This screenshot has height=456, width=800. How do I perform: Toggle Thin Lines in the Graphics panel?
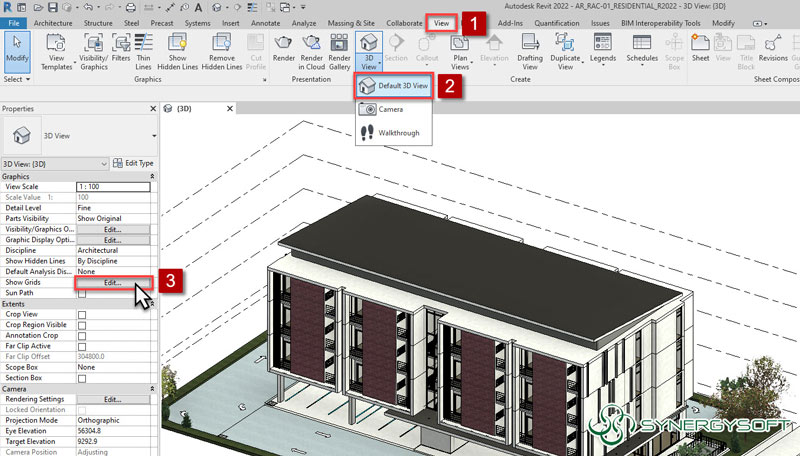[143, 52]
